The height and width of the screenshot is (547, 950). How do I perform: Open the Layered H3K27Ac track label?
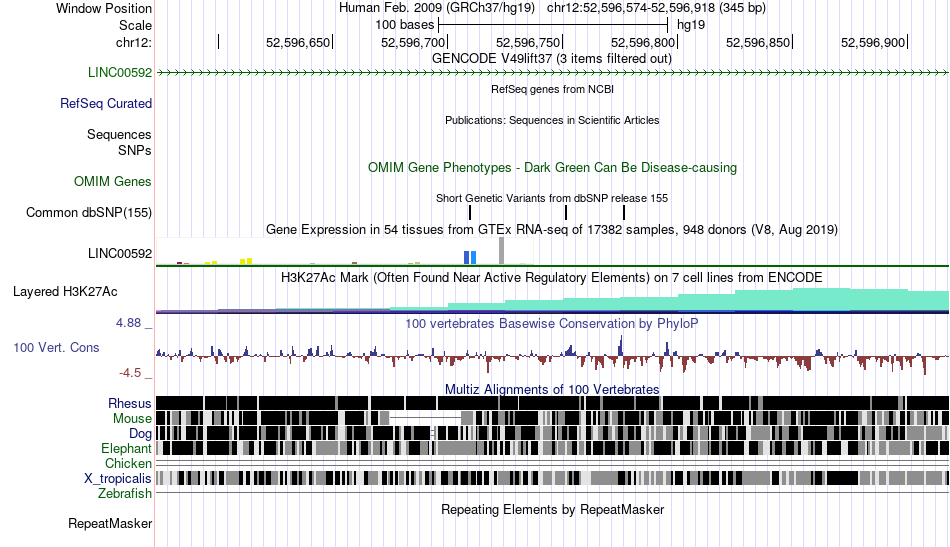65,291
